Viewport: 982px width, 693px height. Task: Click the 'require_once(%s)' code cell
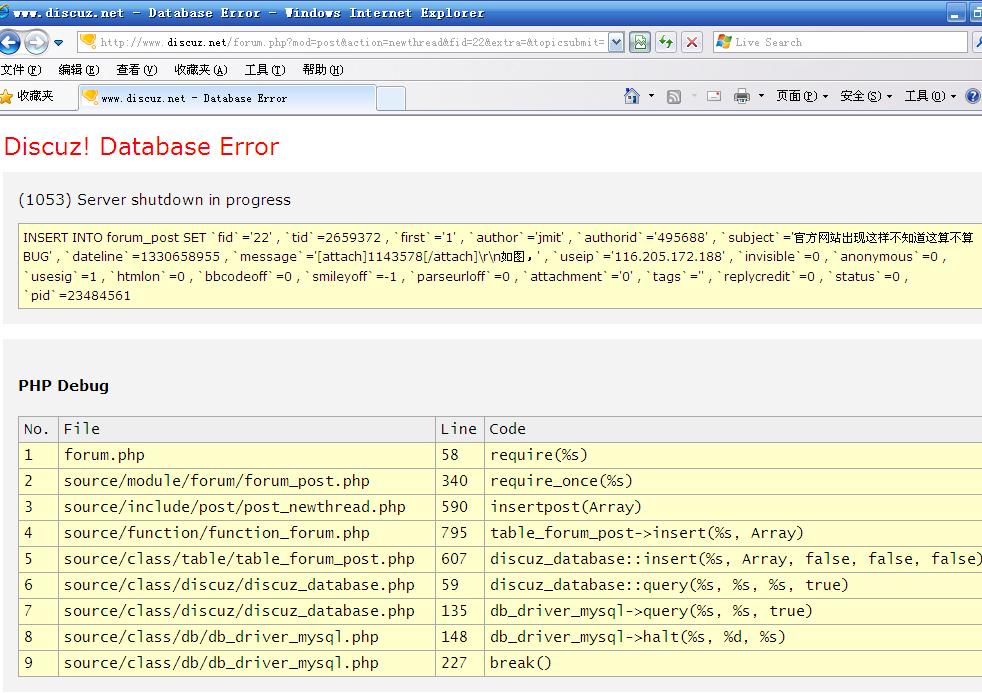click(x=733, y=481)
